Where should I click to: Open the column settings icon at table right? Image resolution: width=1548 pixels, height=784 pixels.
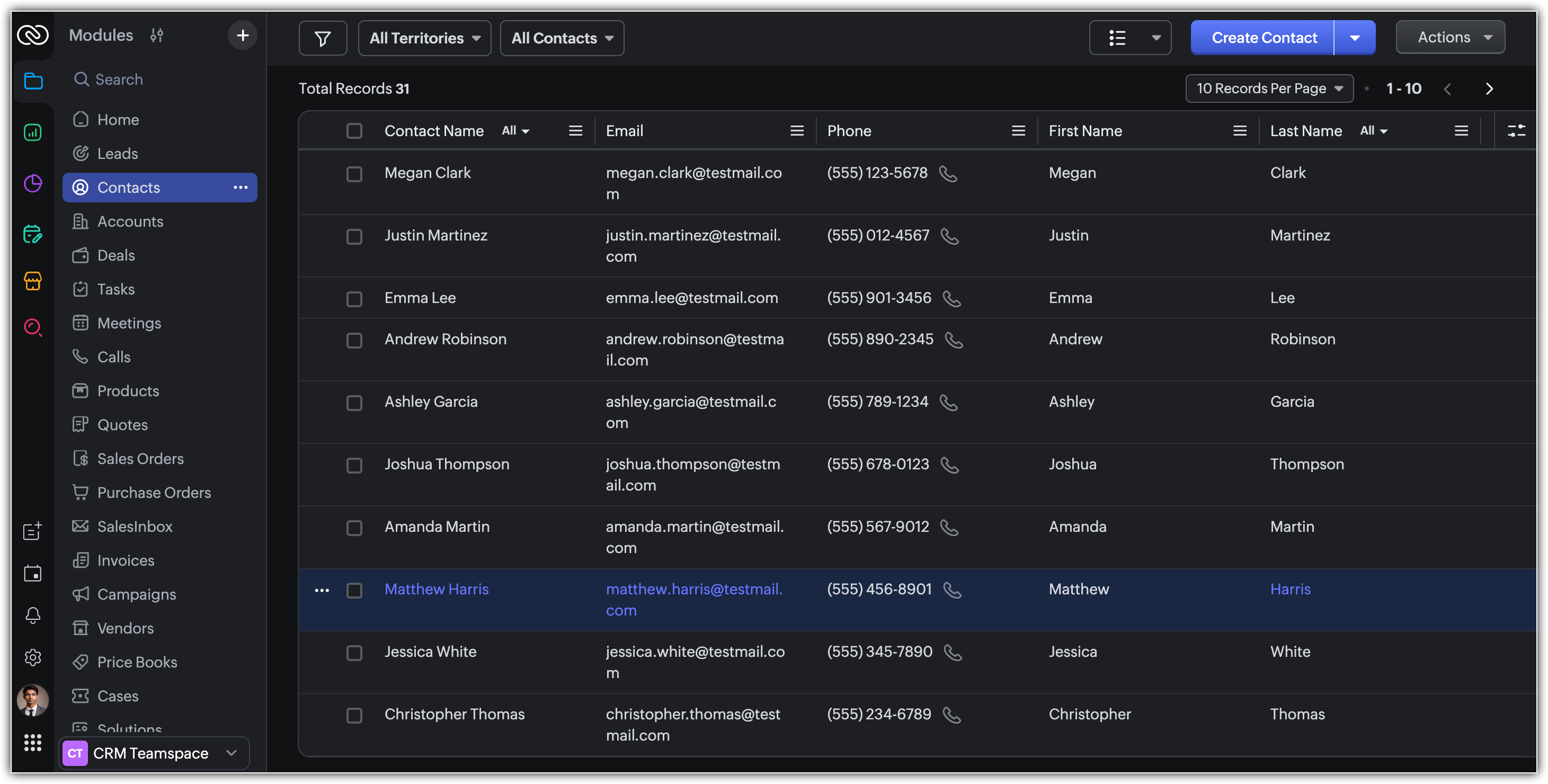[x=1516, y=130]
